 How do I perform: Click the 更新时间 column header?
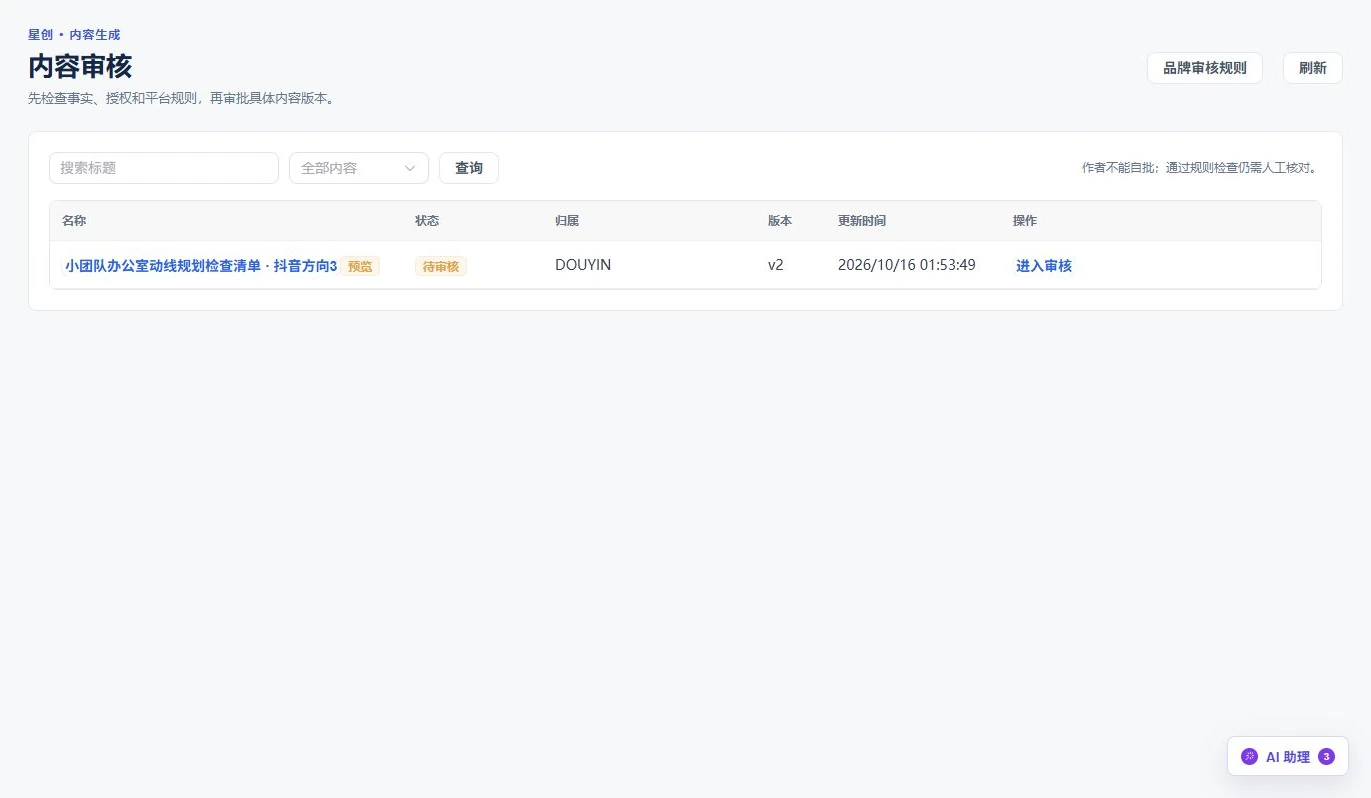[862, 221]
